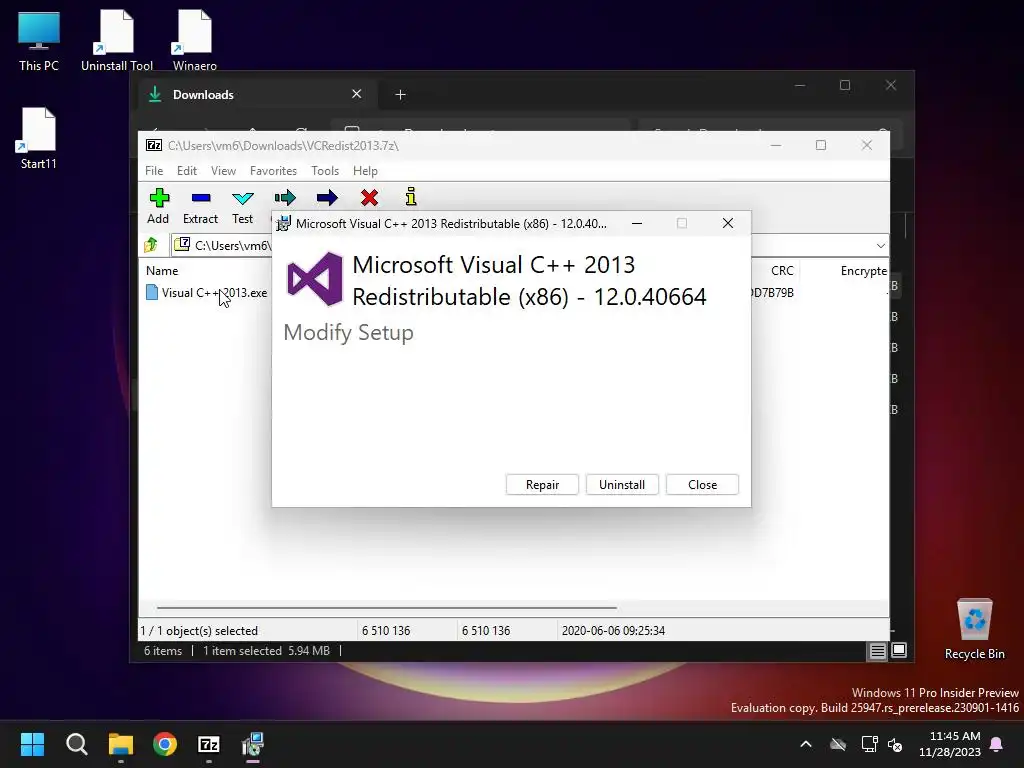Click the Extract toolbar icon in 7-Zip

point(200,198)
